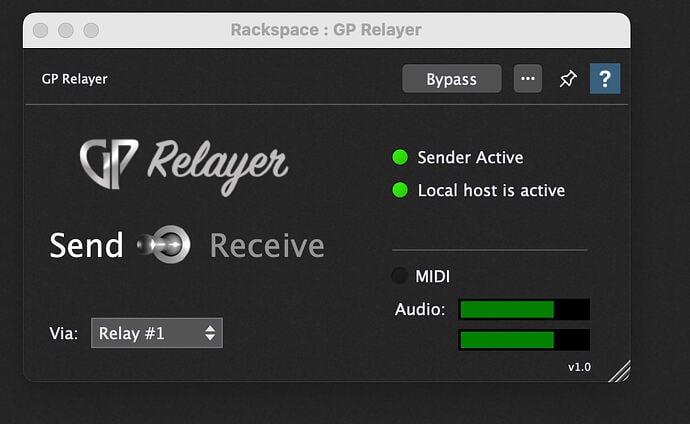The height and width of the screenshot is (424, 690).
Task: Click the 'Local host is active' text
Action: pyautogui.click(x=491, y=190)
